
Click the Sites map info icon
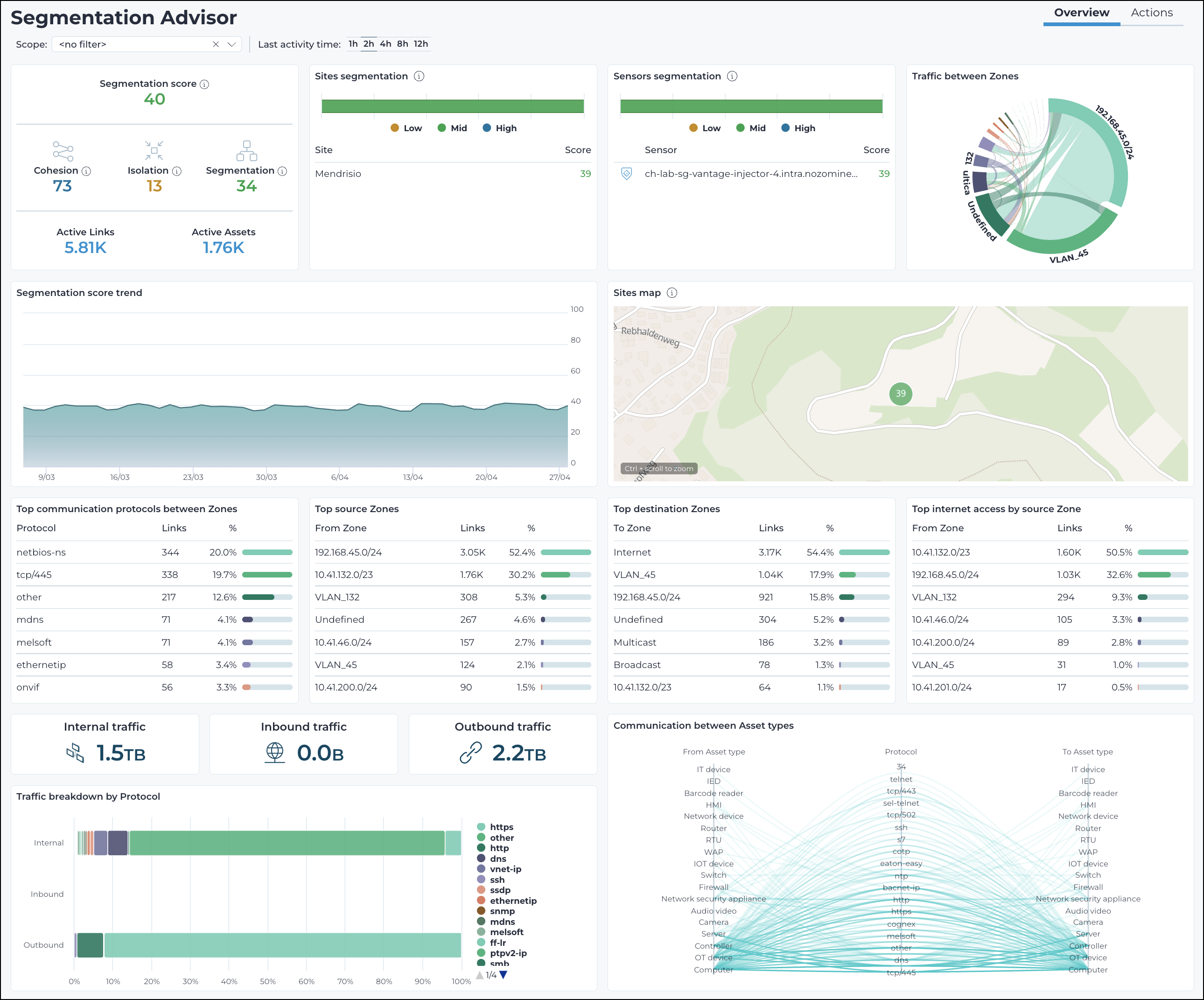[672, 293]
